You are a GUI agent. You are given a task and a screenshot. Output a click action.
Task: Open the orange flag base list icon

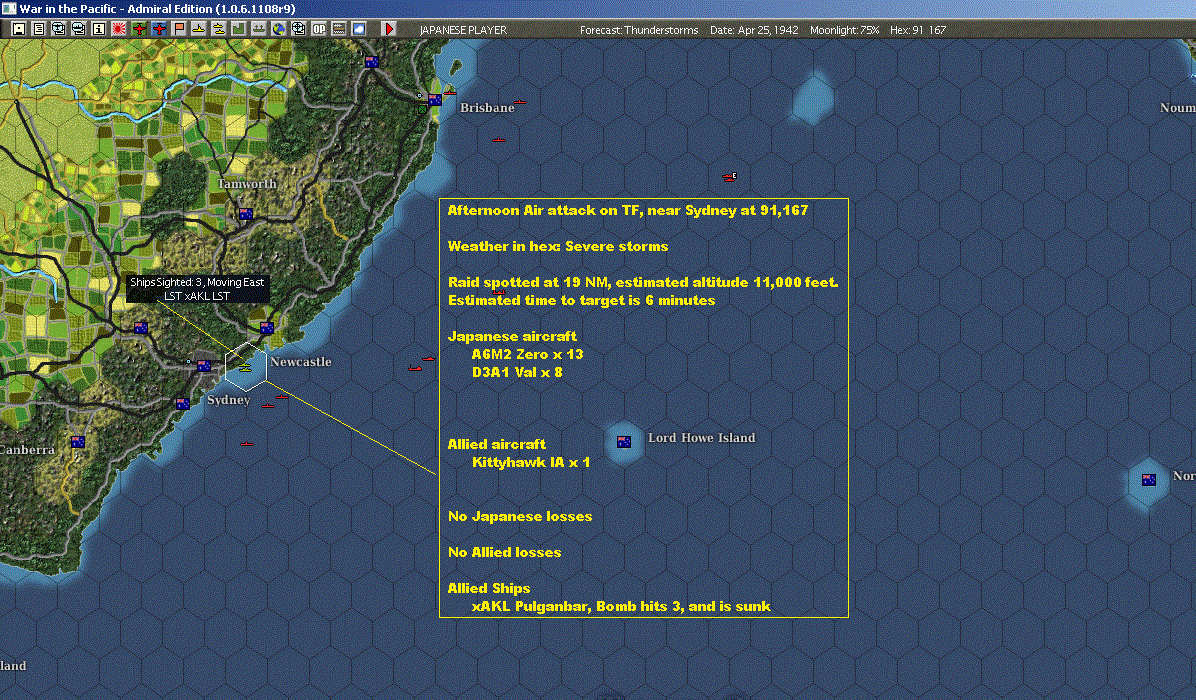tap(178, 29)
